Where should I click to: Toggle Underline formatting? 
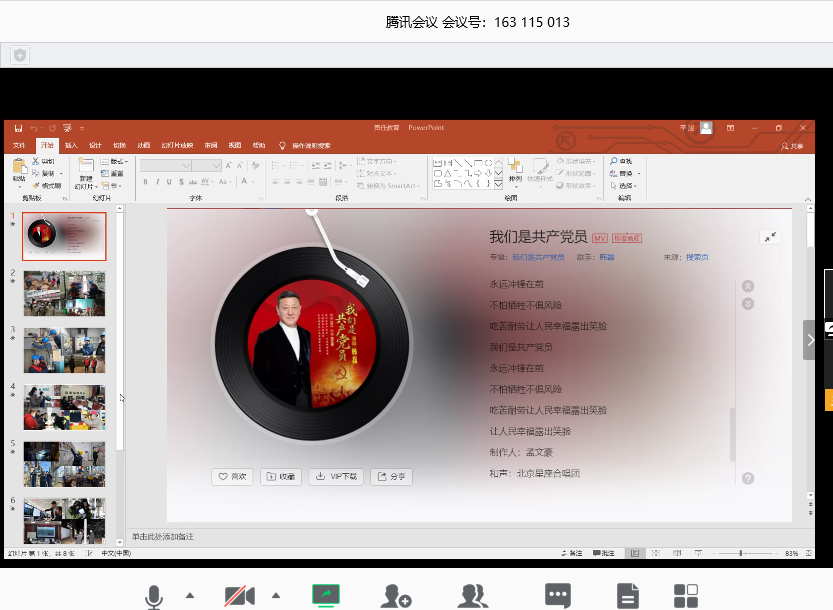(x=169, y=182)
